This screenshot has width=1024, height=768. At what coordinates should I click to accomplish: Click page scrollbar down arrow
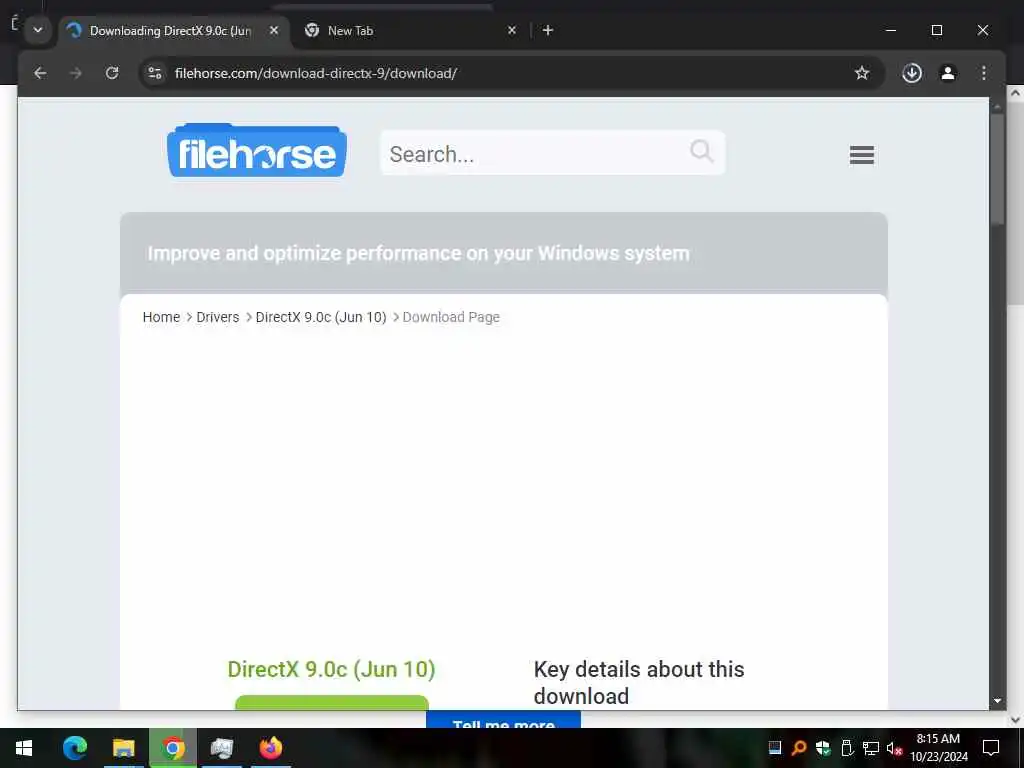coord(997,701)
